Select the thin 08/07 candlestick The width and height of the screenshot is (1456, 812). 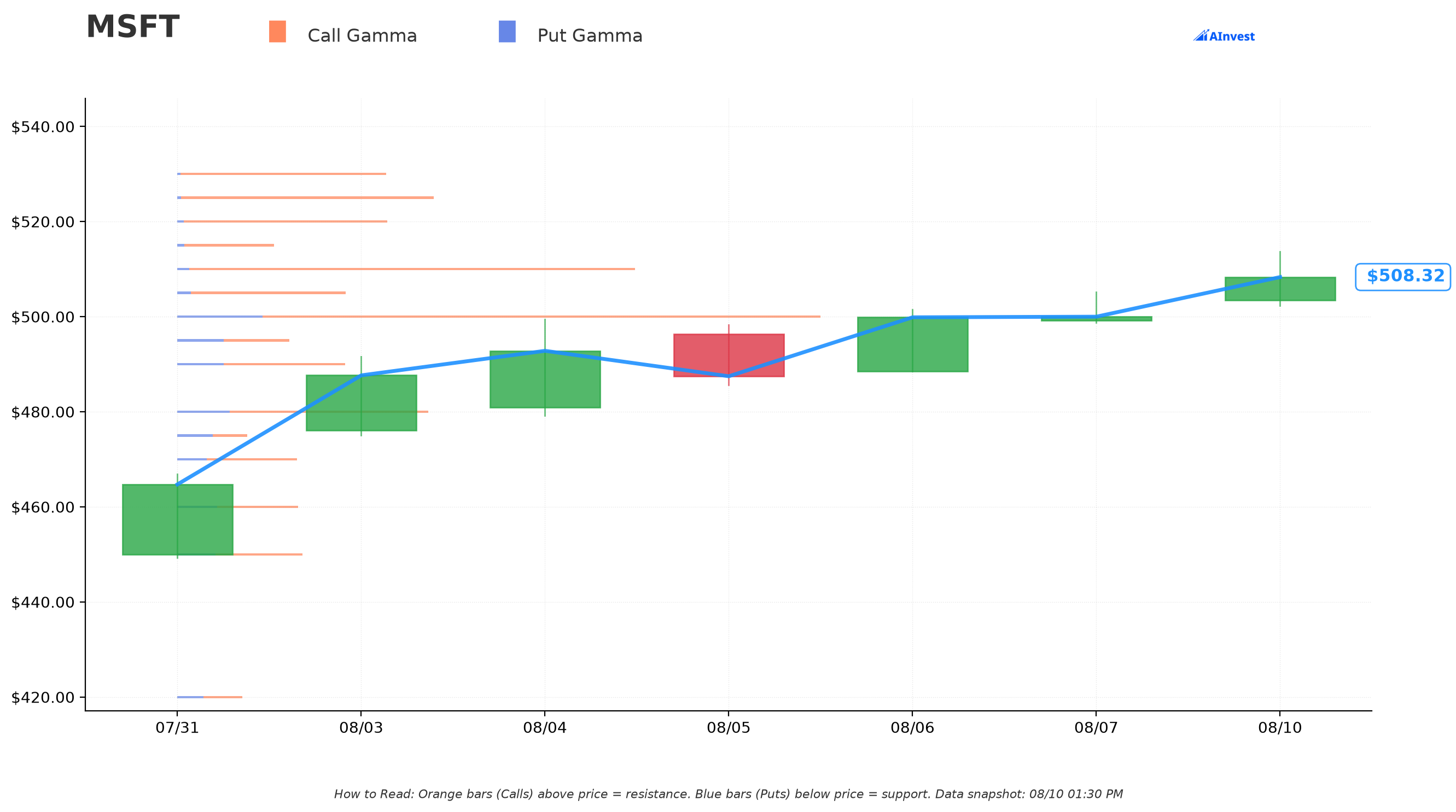pos(1096,319)
